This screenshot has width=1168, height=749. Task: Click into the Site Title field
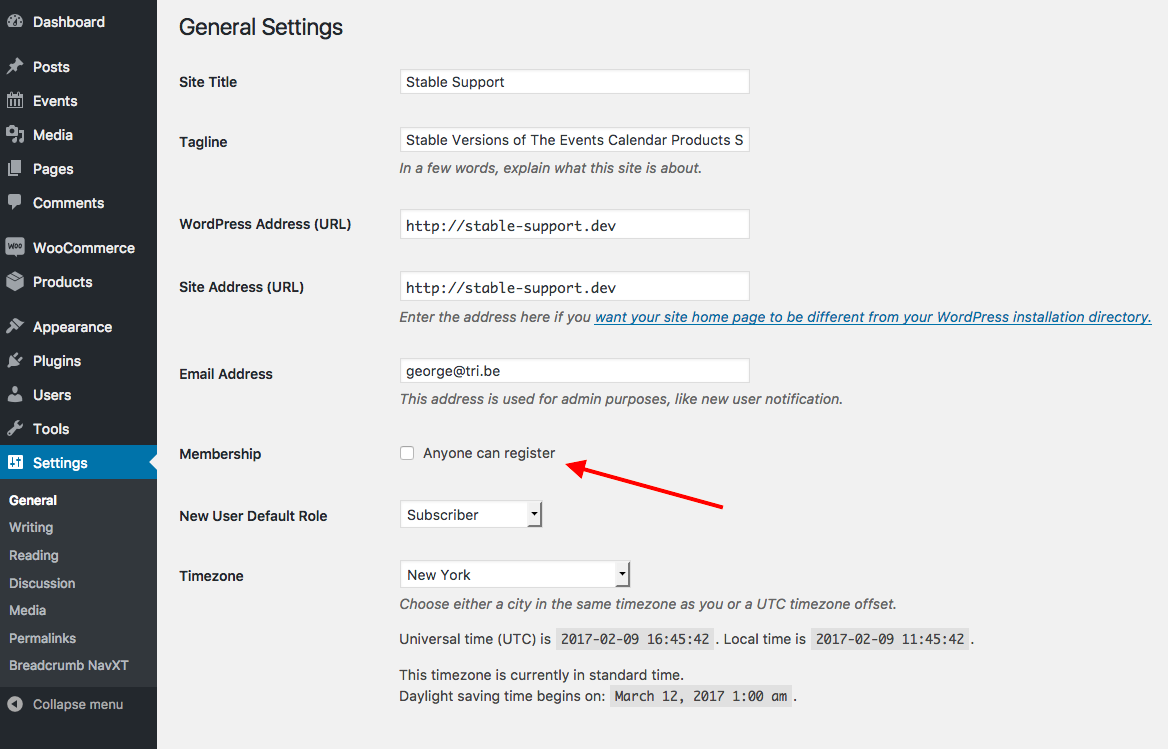(574, 82)
